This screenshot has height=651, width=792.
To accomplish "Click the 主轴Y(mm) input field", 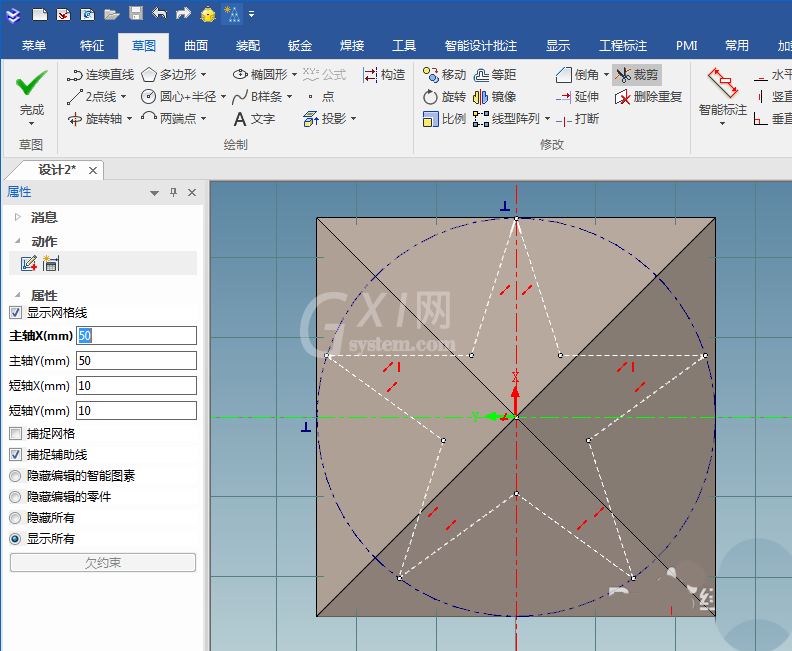I will point(136,361).
